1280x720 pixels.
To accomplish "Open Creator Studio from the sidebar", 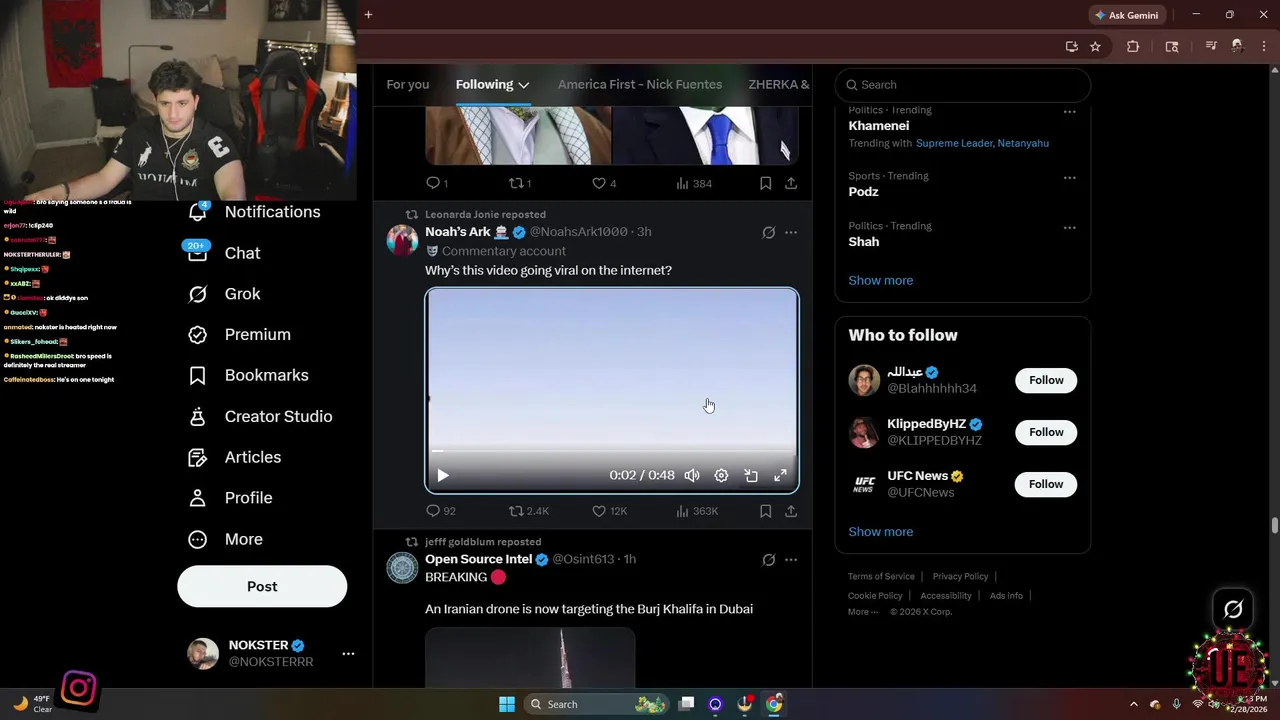I will 260,416.
